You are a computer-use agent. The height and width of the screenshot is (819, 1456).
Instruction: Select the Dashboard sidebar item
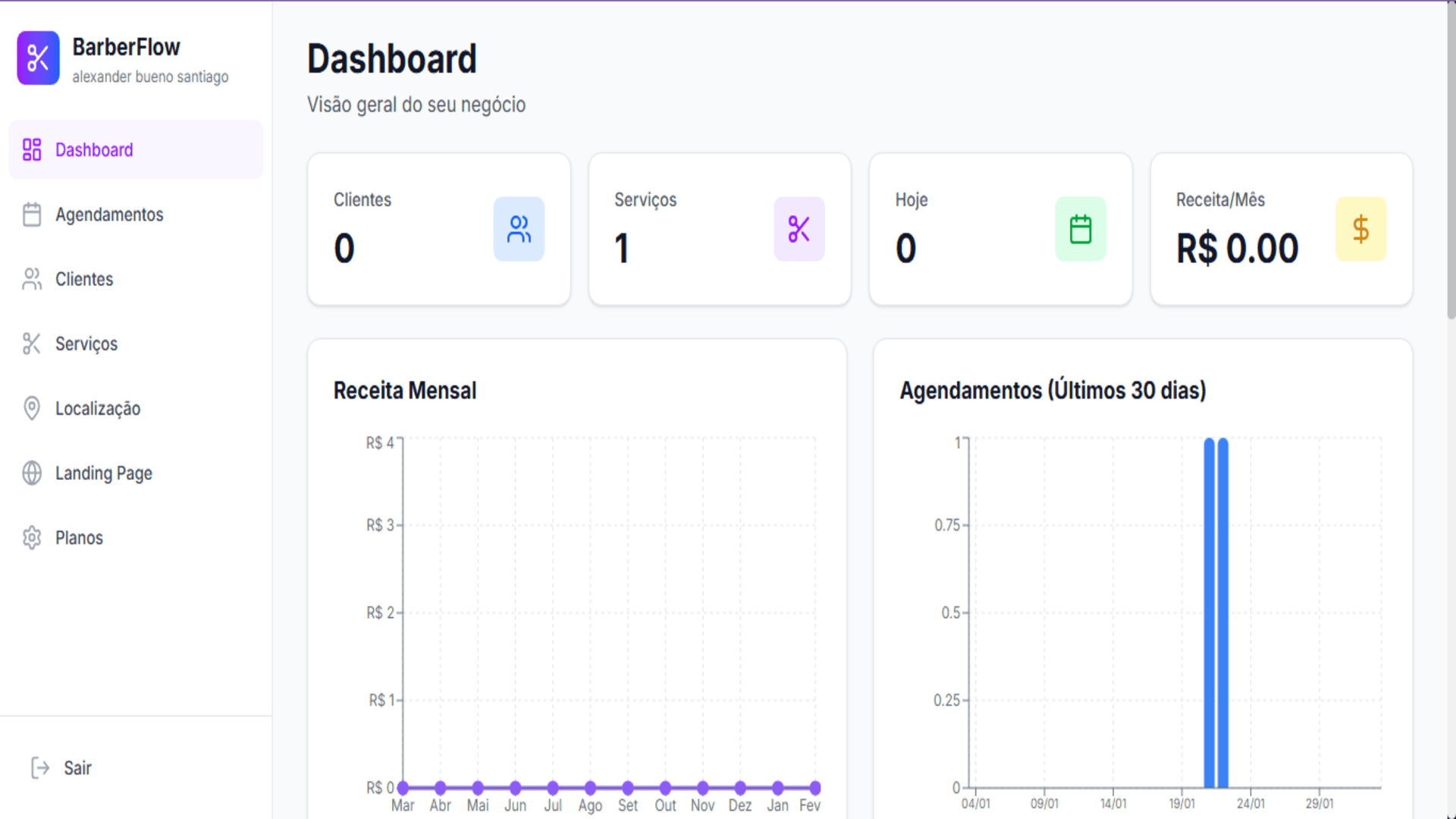click(x=94, y=150)
